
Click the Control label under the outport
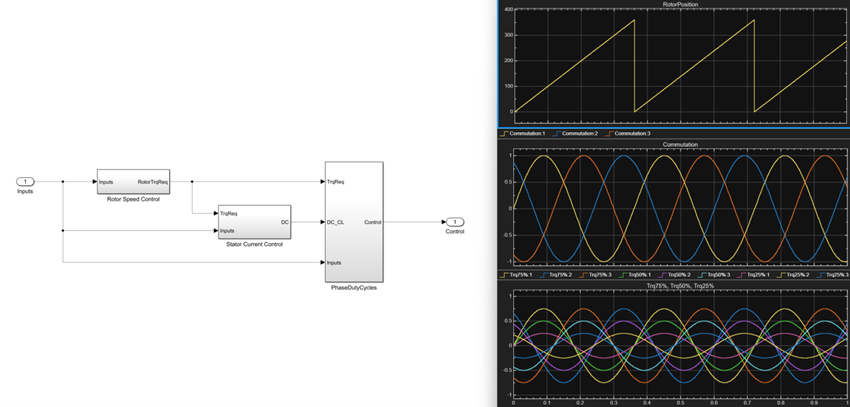point(455,232)
